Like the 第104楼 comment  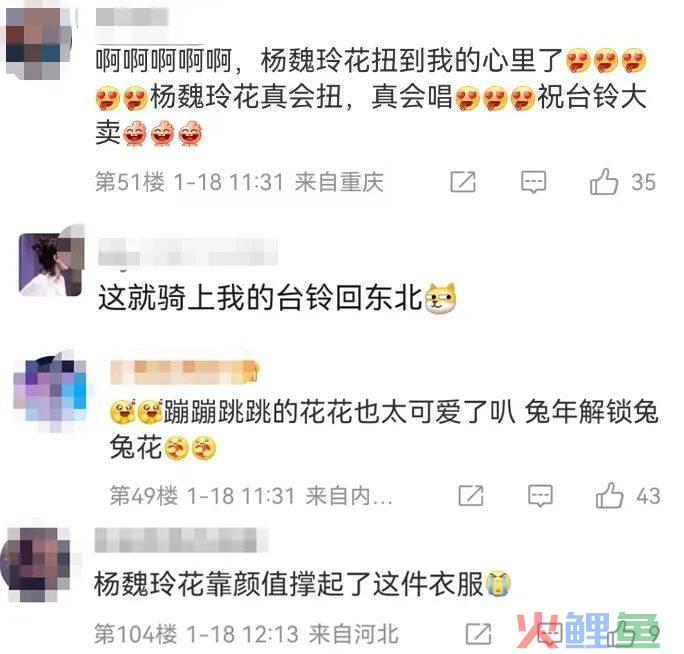tap(619, 633)
